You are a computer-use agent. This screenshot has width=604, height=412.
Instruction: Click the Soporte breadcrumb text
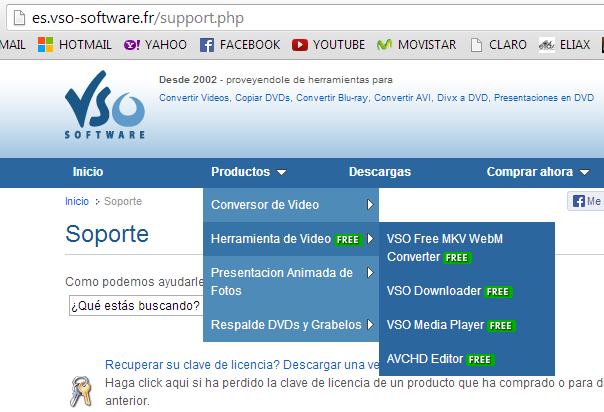(x=123, y=201)
